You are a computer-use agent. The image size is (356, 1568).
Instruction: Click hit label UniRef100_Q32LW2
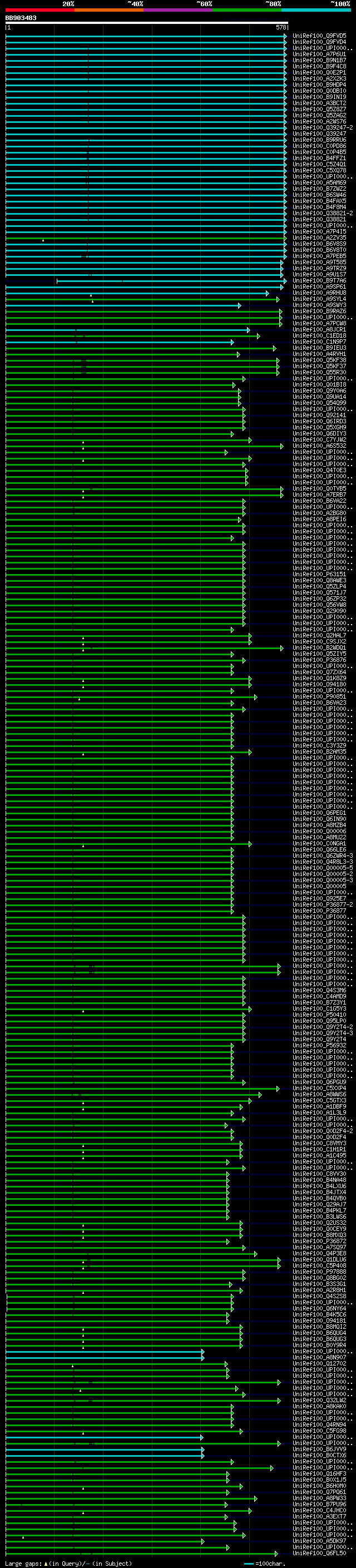pos(319,1400)
